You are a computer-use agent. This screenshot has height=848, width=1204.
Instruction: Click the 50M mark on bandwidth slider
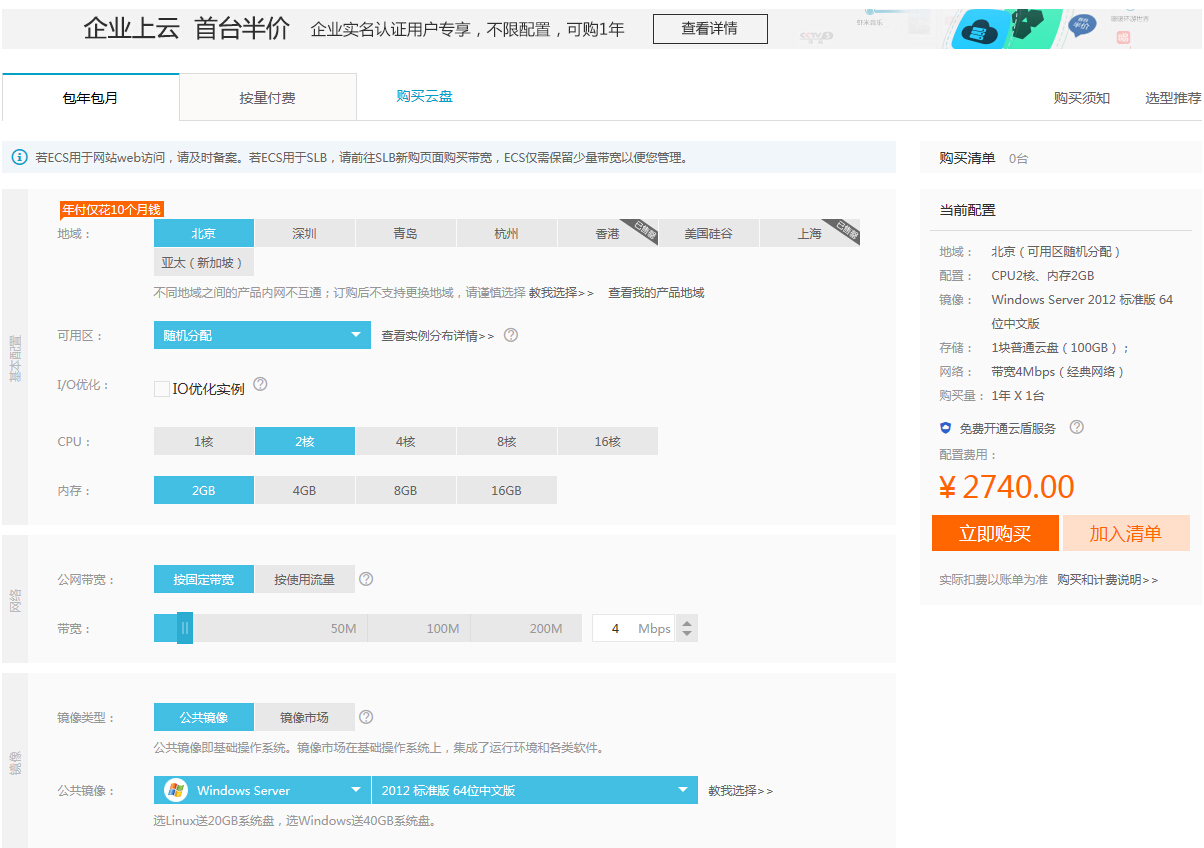coord(344,629)
